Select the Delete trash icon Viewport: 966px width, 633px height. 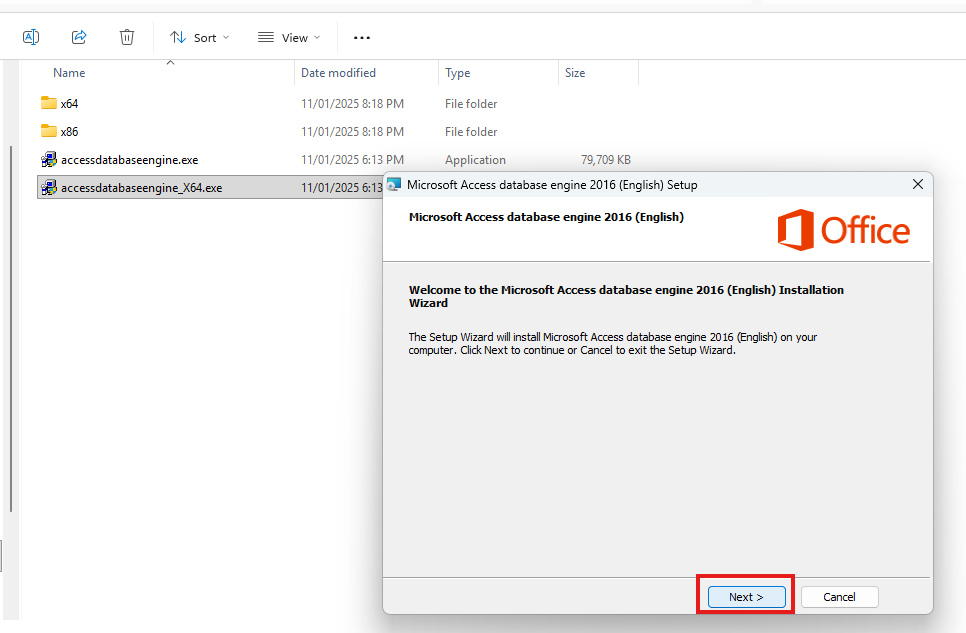(126, 36)
